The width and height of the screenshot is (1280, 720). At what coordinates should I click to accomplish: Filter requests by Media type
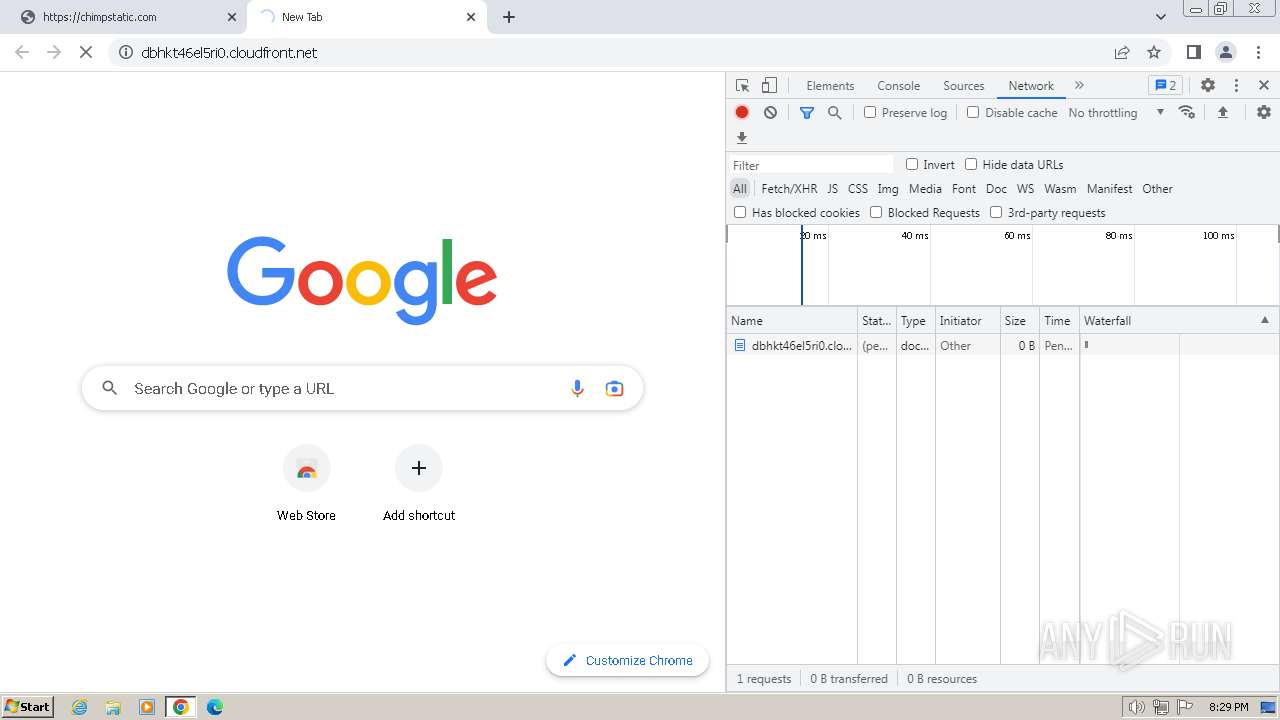(925, 188)
